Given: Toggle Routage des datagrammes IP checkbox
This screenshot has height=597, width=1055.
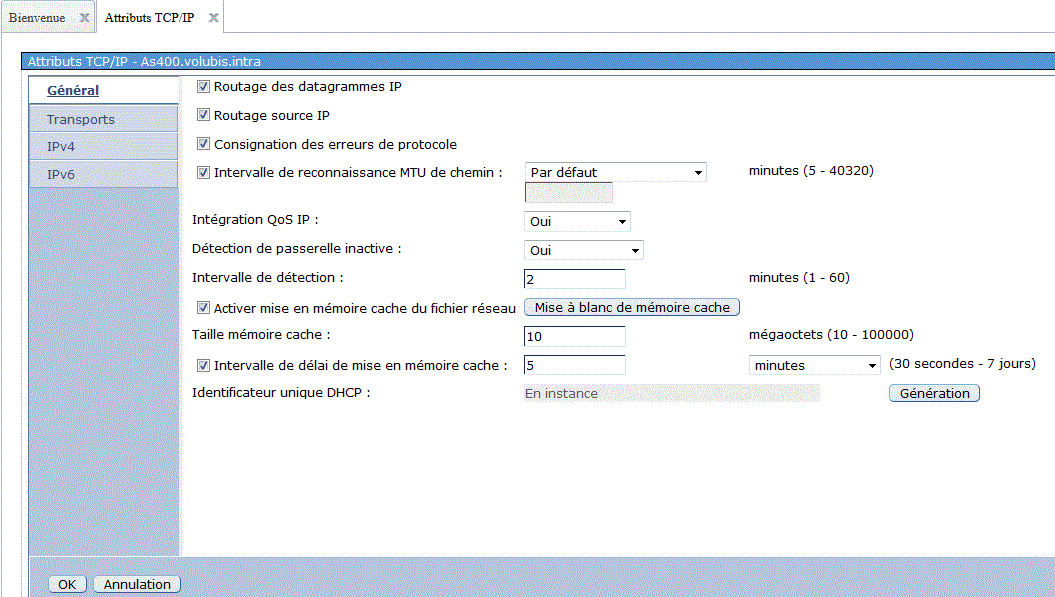Looking at the screenshot, I should coord(203,86).
